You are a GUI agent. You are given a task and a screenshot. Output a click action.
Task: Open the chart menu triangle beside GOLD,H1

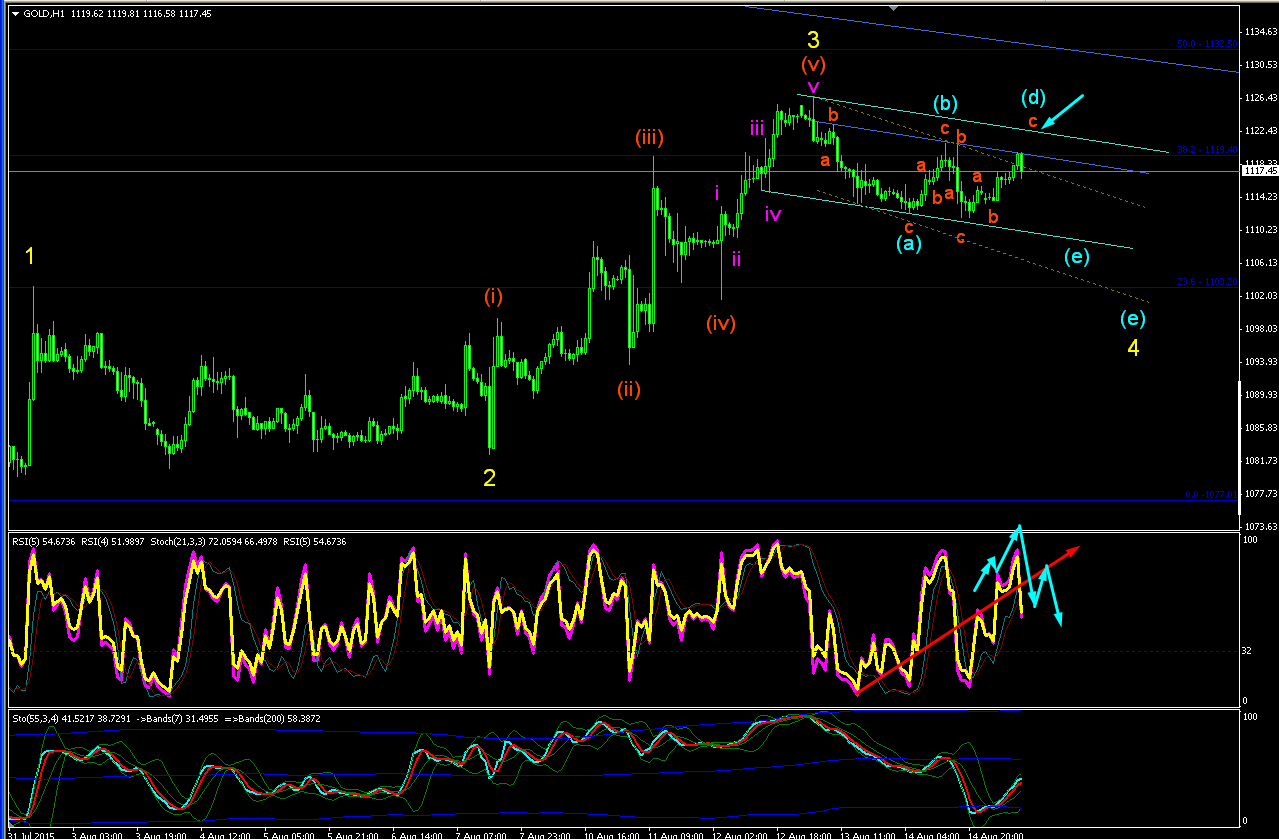coord(14,14)
